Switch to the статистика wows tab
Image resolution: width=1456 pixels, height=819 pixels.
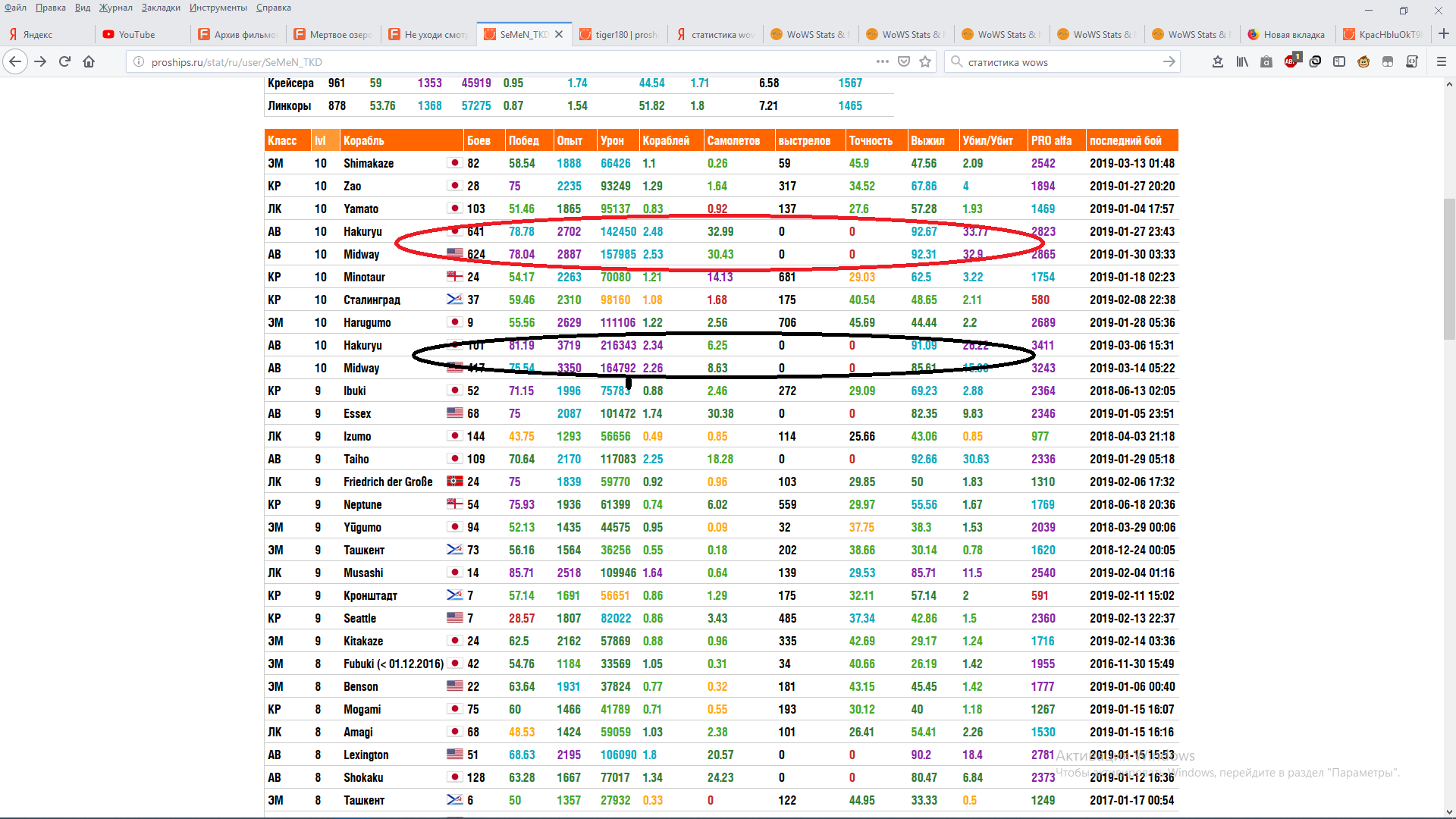coord(716,34)
